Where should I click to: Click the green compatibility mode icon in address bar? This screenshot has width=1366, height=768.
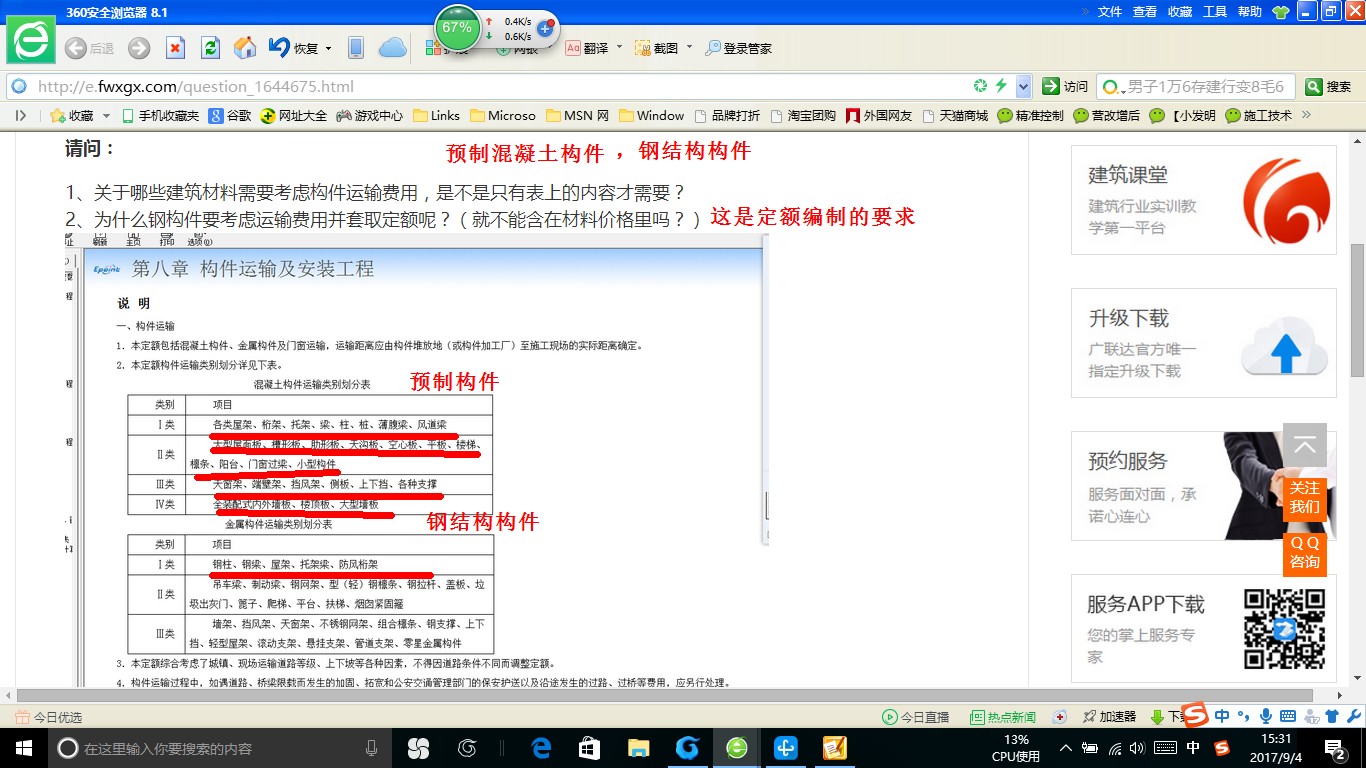pyautogui.click(x=982, y=86)
